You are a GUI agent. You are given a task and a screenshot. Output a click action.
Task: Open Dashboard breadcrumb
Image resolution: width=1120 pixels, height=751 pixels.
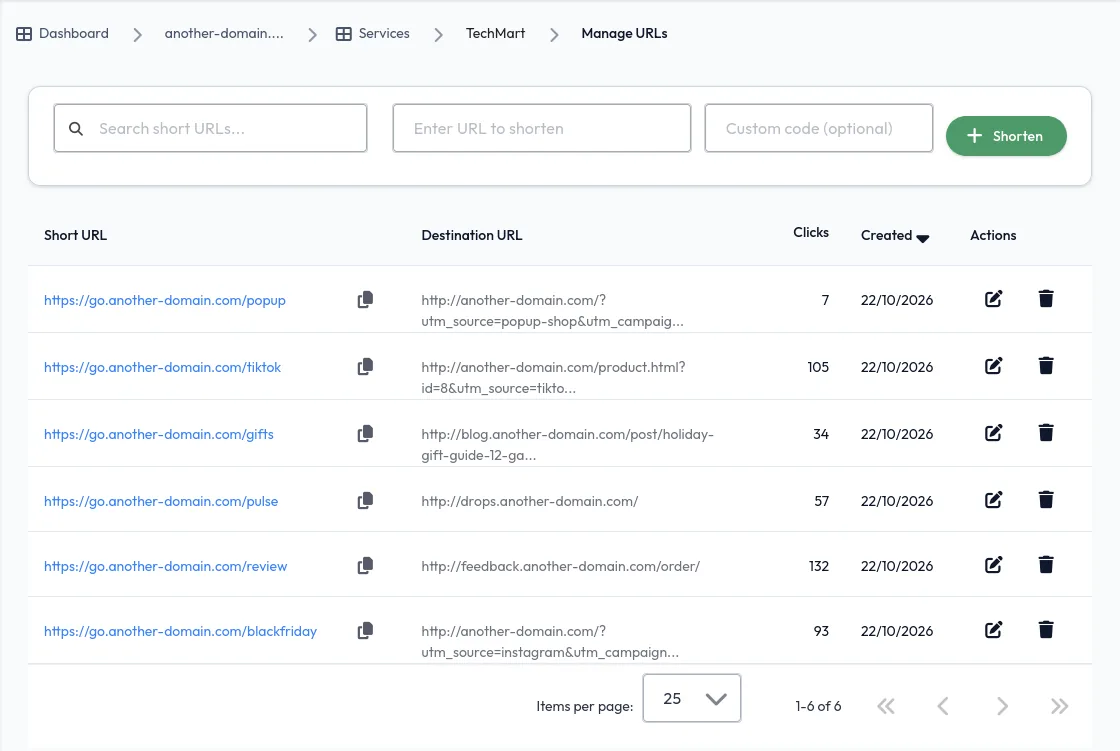(62, 34)
